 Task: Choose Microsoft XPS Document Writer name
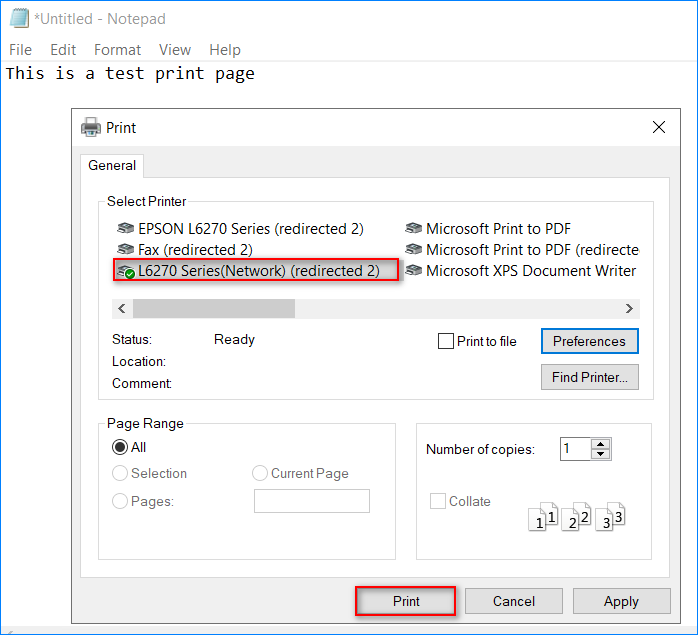(x=531, y=270)
